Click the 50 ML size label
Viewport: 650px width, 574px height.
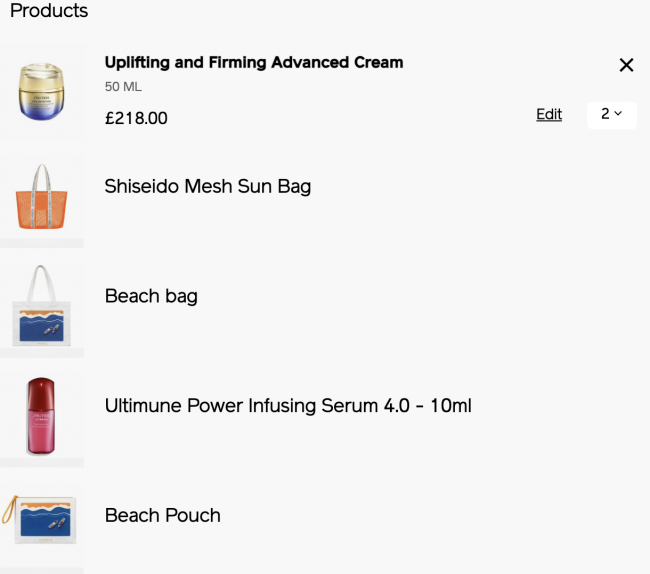tap(123, 87)
